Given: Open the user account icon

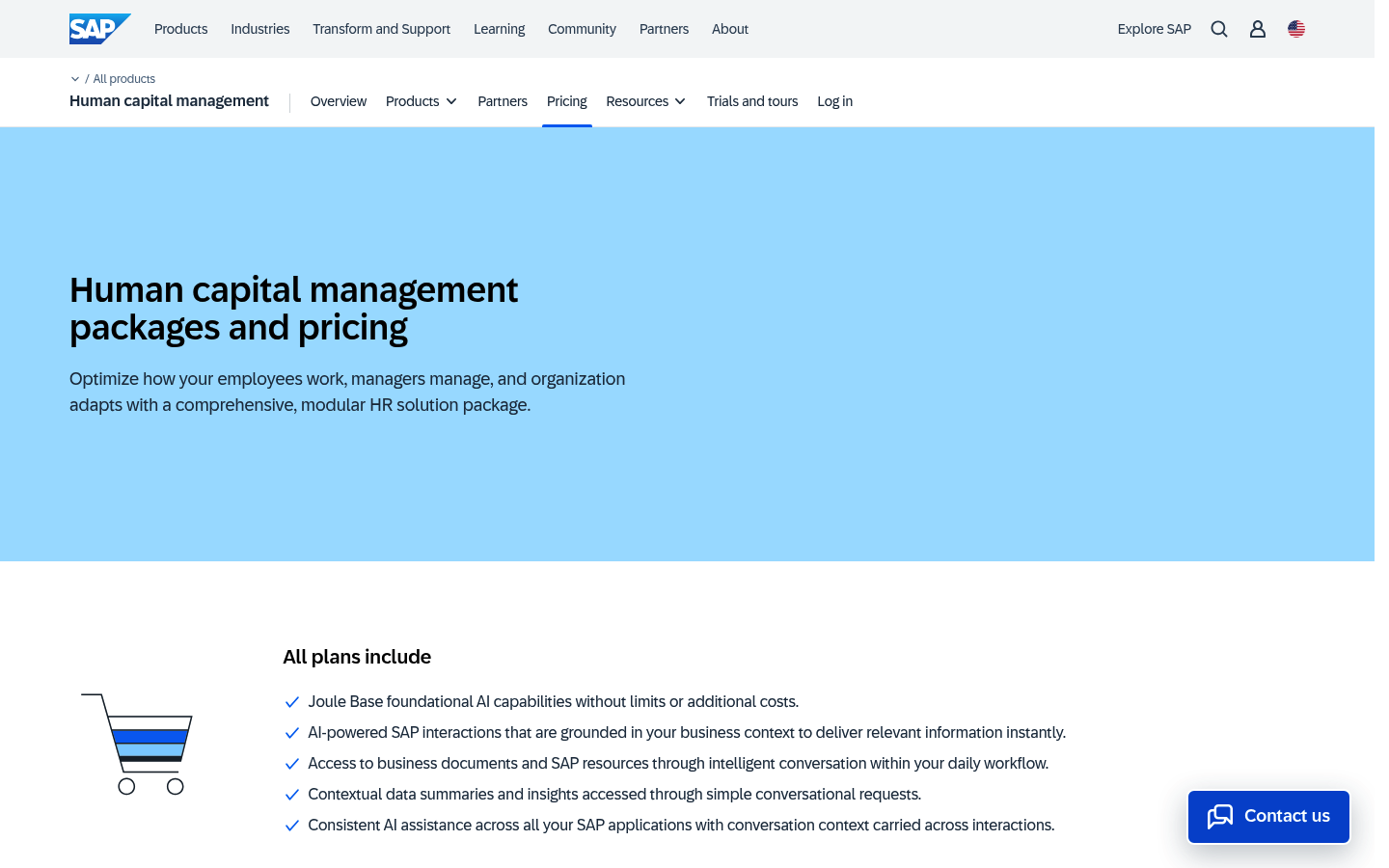Looking at the screenshot, I should 1258,29.
